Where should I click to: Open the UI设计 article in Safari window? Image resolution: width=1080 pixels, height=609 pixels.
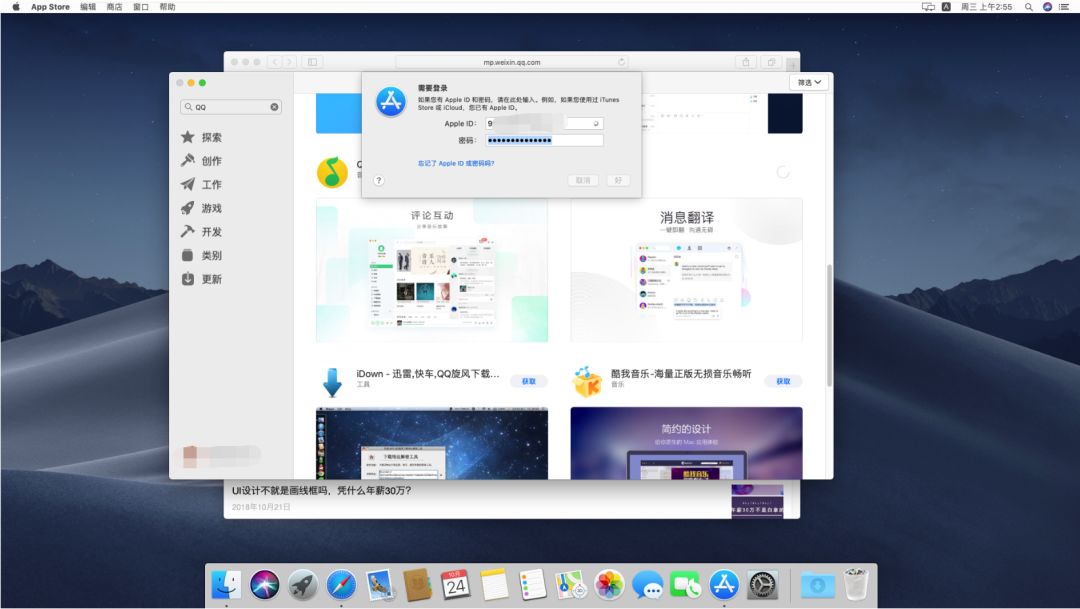click(x=322, y=491)
